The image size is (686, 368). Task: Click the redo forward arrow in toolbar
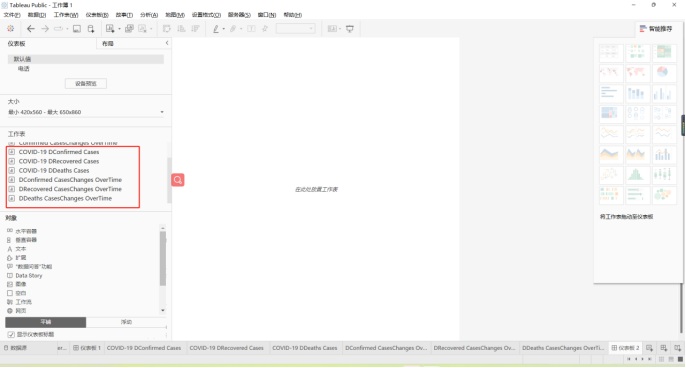(45, 29)
